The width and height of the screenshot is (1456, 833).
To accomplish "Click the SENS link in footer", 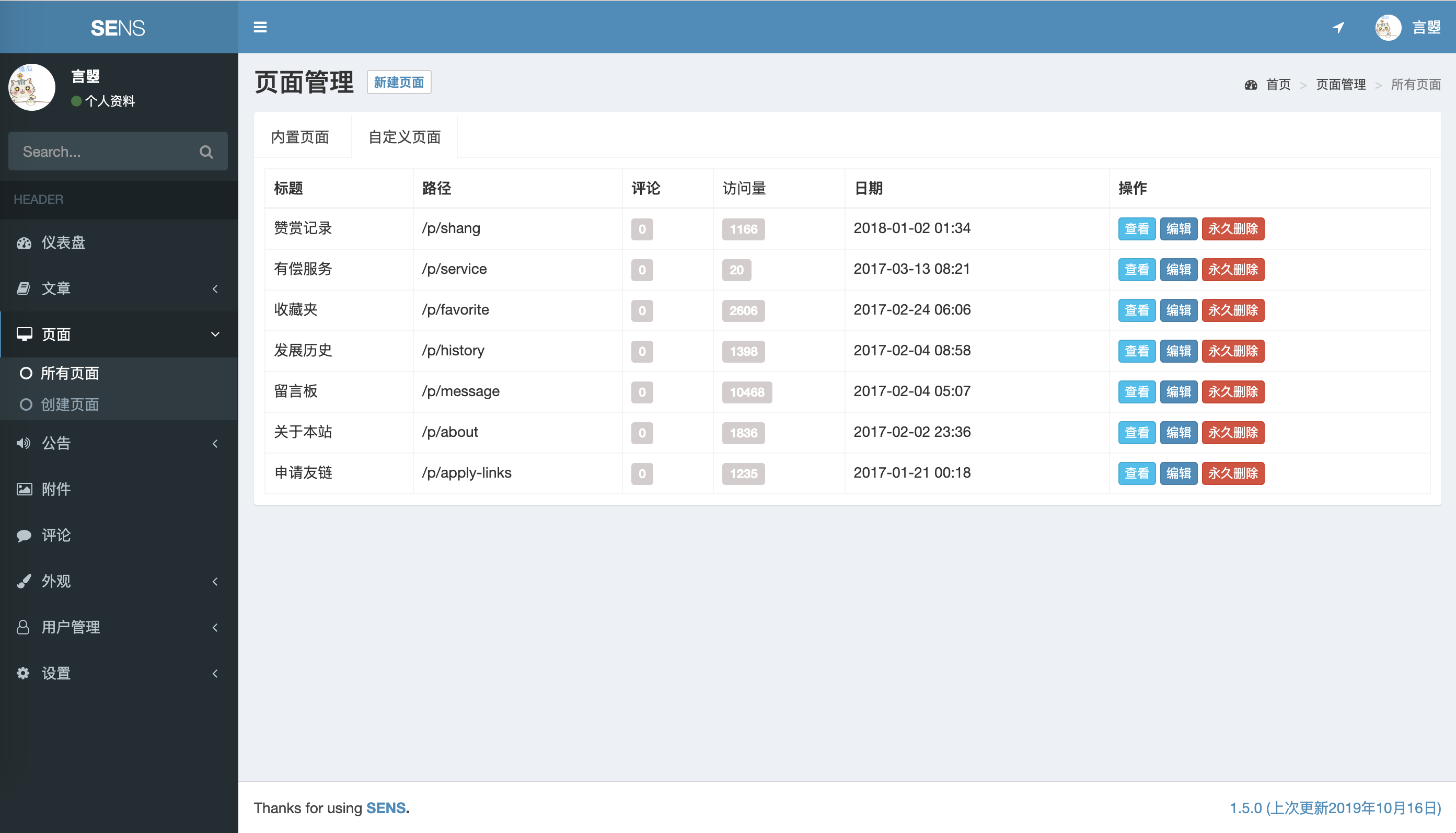I will click(386, 808).
